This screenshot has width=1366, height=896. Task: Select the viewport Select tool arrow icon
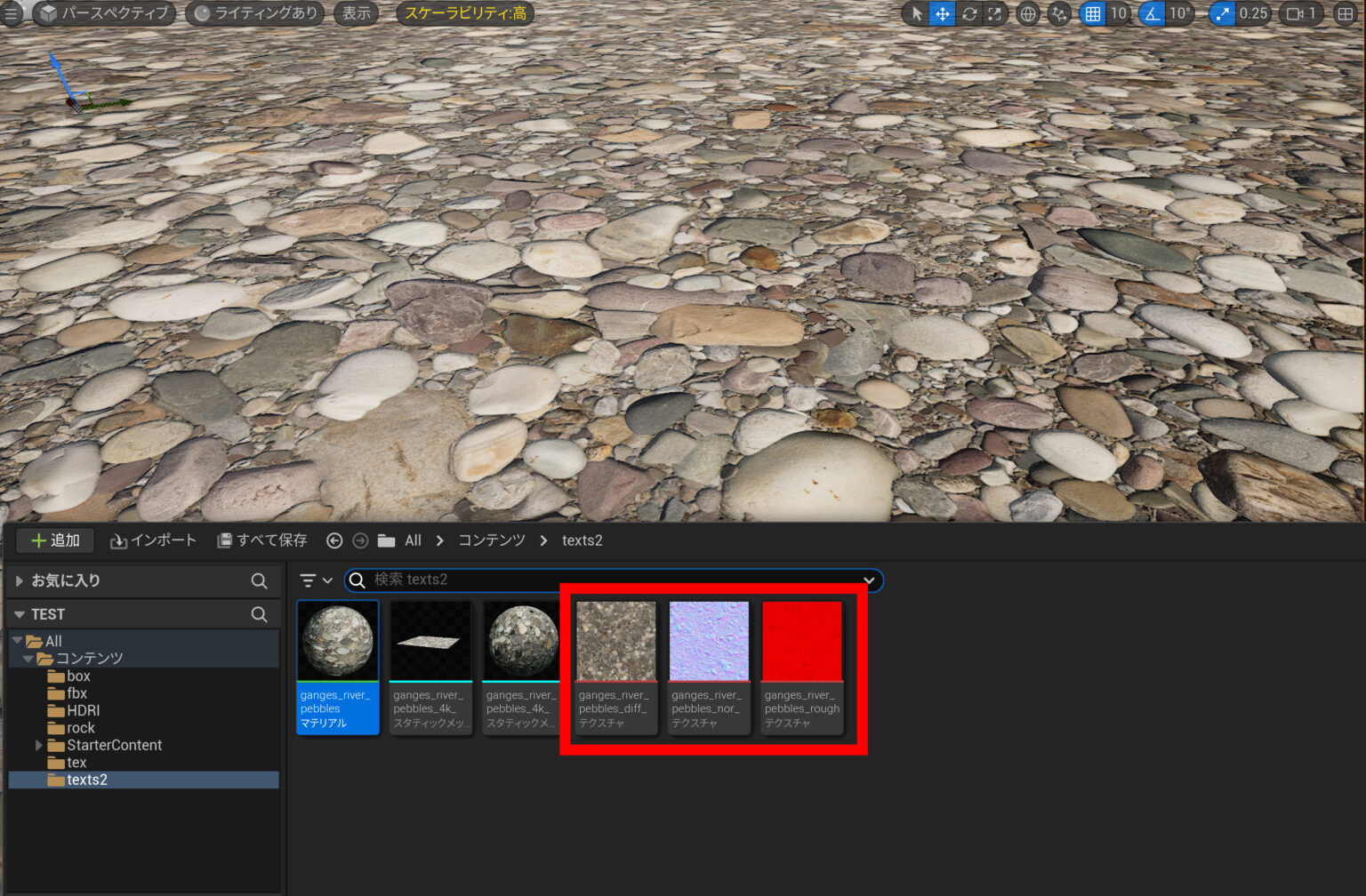pos(917,13)
